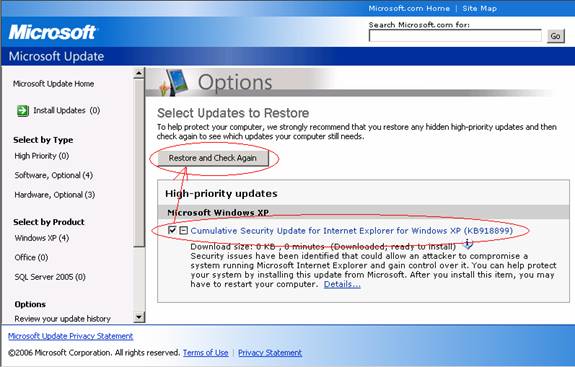Click the Microsoft Update banner title

coord(56,56)
